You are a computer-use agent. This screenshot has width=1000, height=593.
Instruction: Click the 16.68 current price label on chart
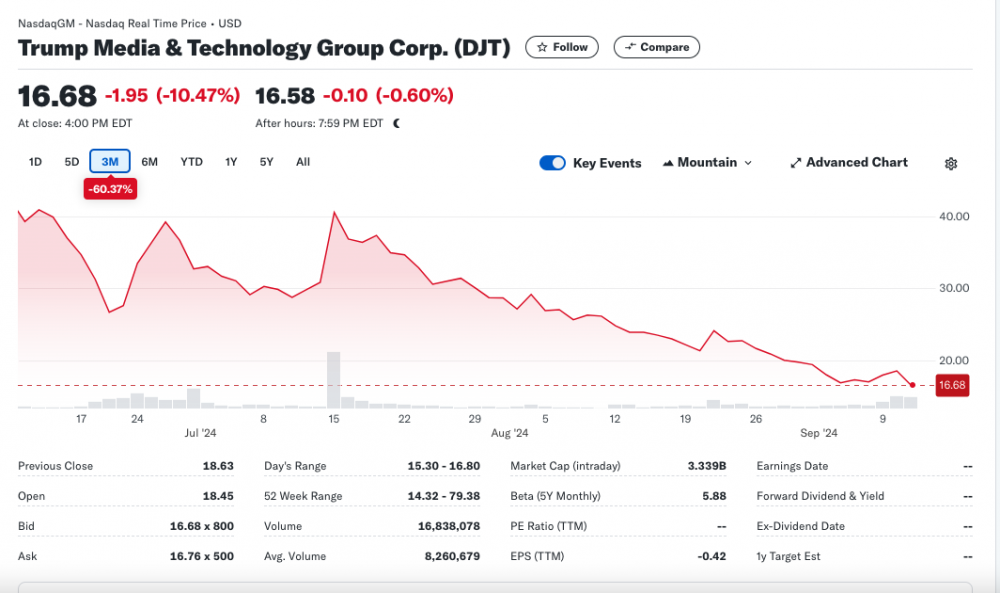point(951,385)
